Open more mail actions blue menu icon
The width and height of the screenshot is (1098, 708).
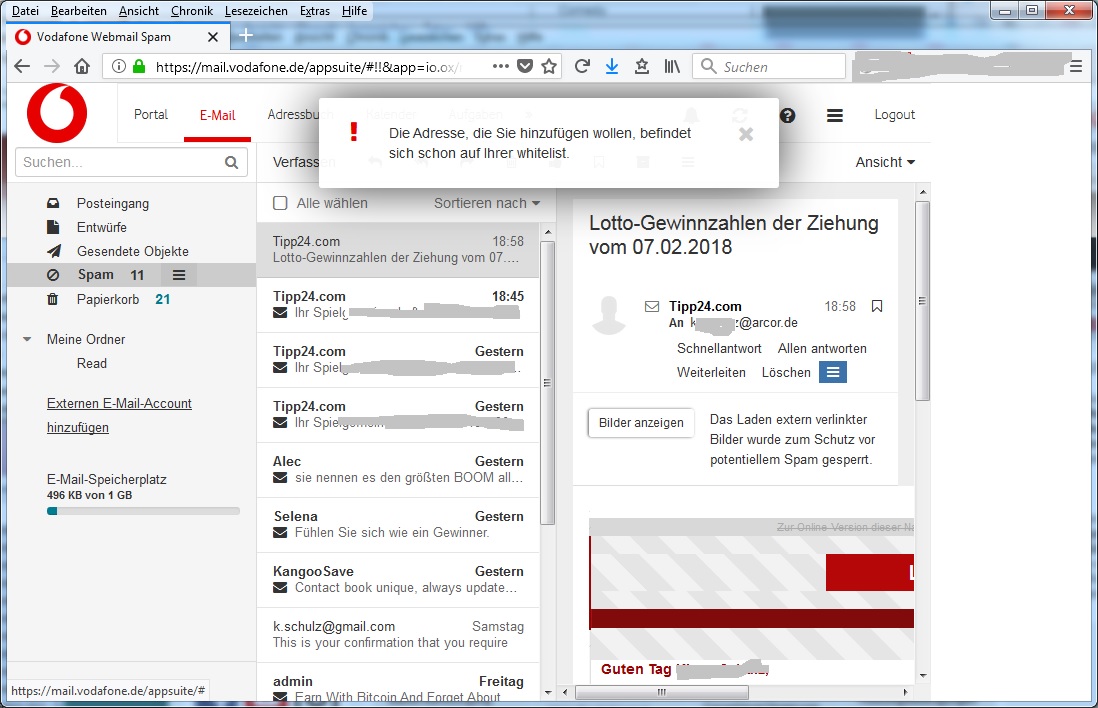pyautogui.click(x=833, y=372)
